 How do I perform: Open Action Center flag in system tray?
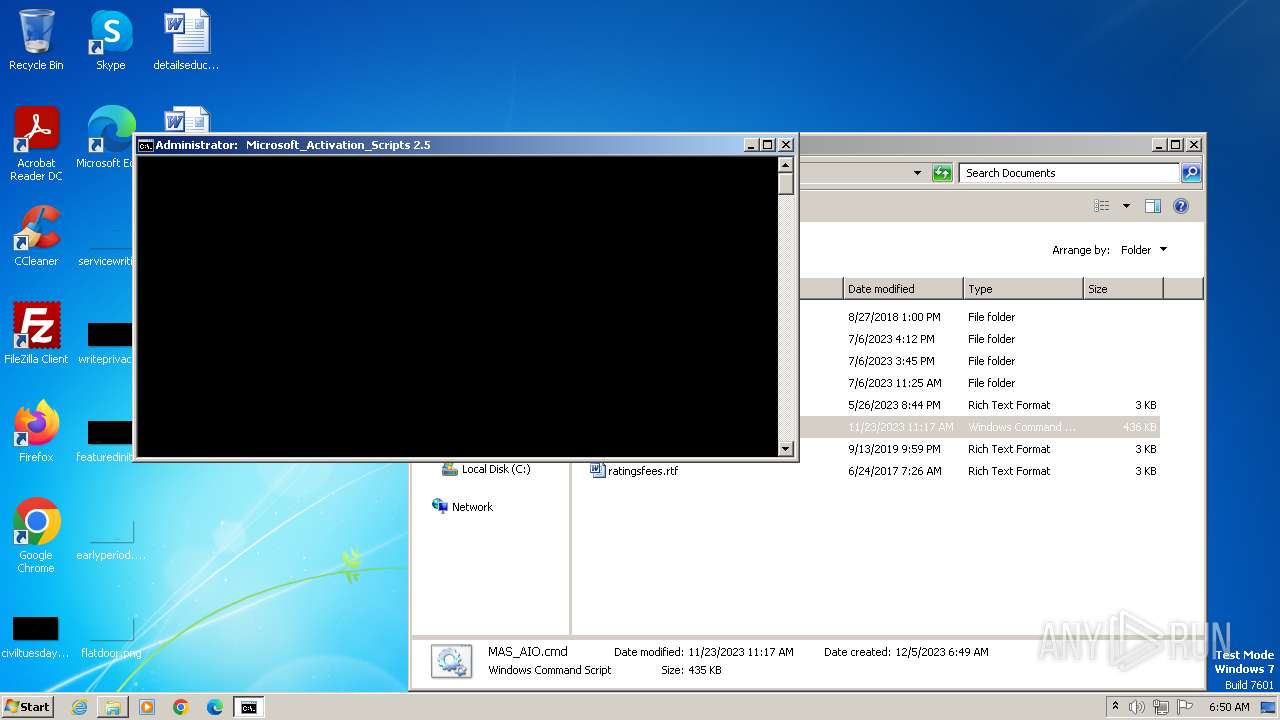[x=1184, y=707]
